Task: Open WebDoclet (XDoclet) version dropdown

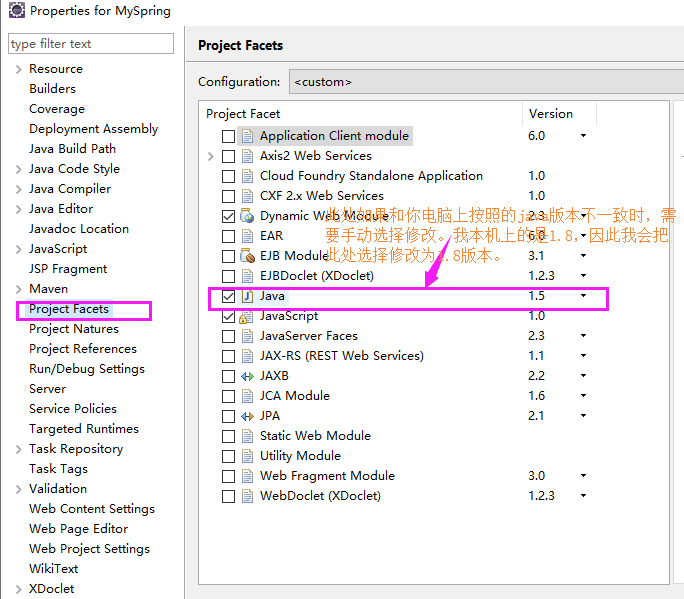Action: pos(583,496)
